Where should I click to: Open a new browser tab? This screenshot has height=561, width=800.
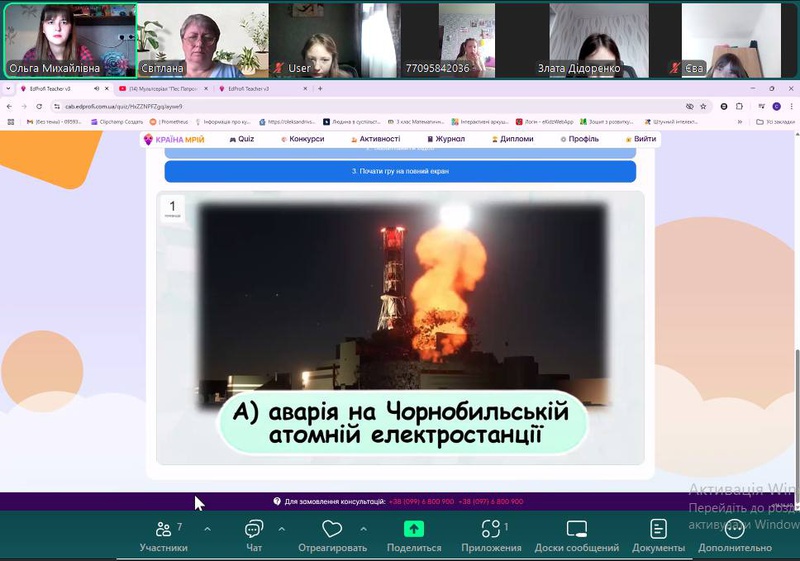pos(320,88)
